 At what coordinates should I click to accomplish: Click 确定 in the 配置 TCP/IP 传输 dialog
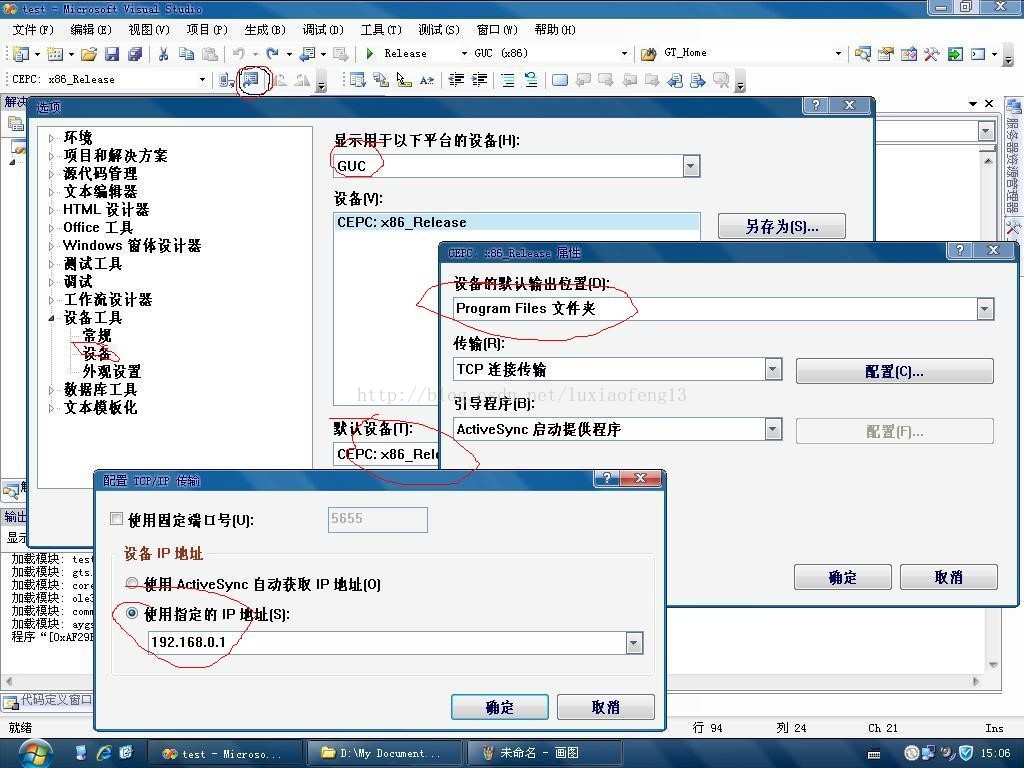coord(500,707)
